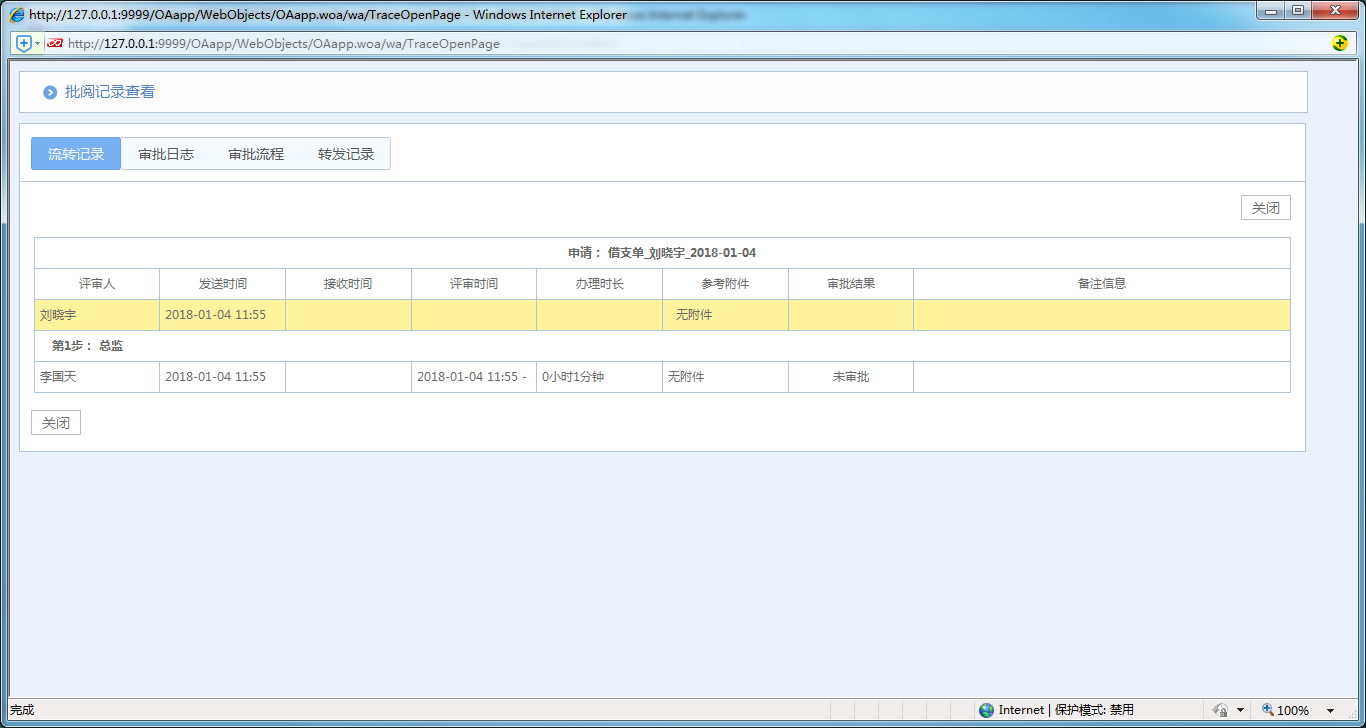Click the red site favicon before the URL

(x=55, y=43)
